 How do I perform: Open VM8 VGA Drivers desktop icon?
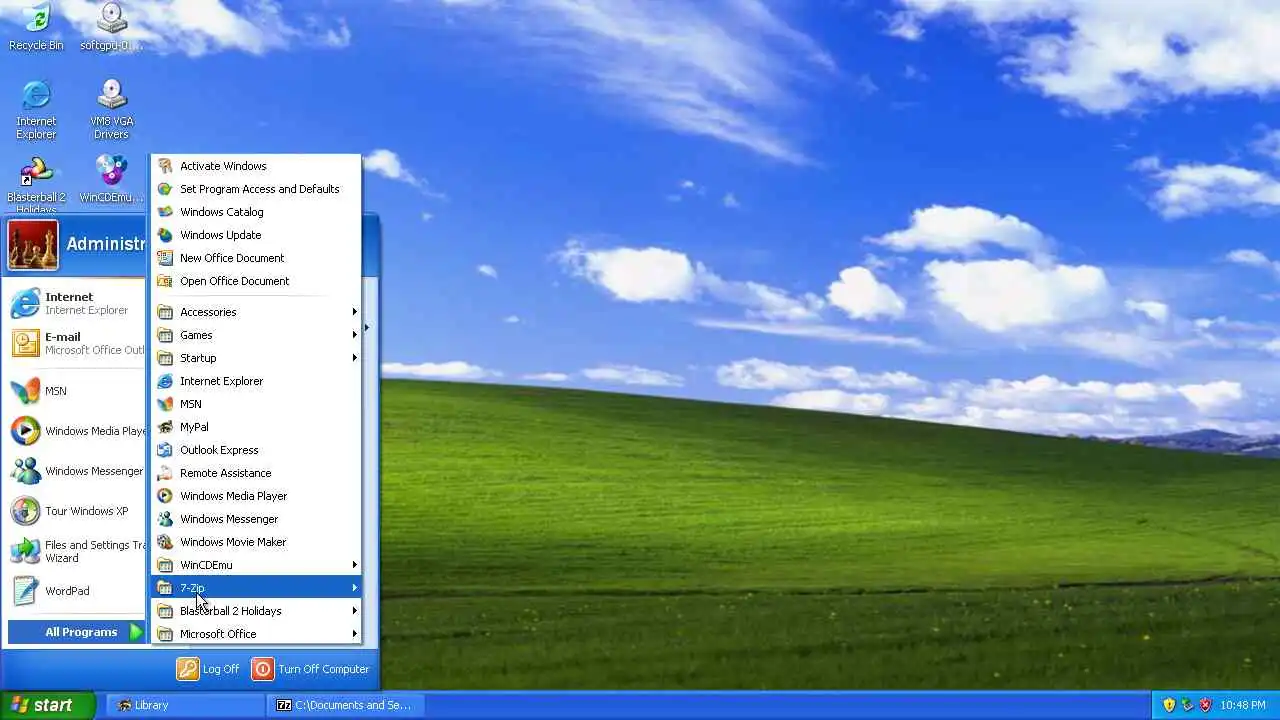[111, 109]
